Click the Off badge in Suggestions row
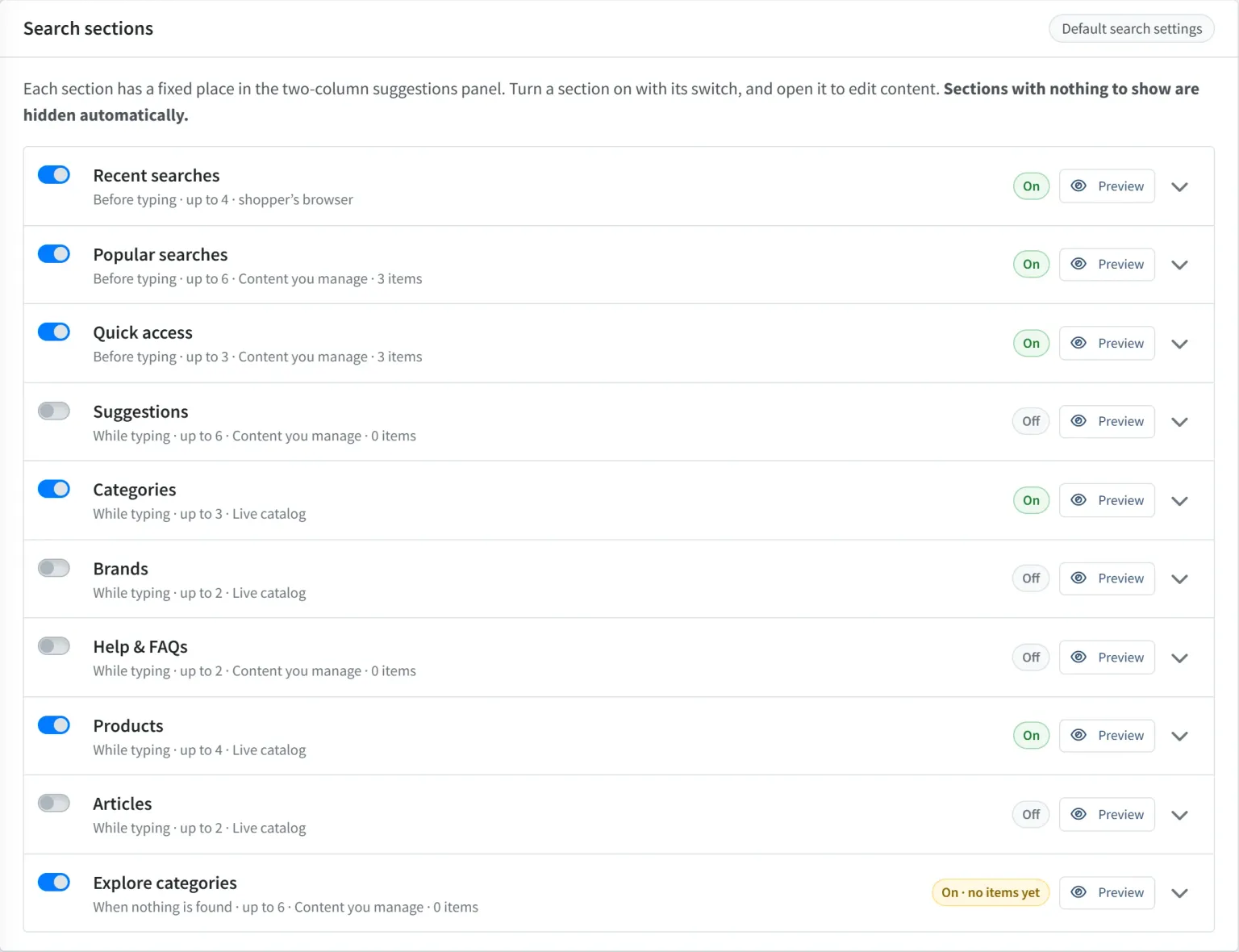1239x952 pixels. (x=1031, y=421)
